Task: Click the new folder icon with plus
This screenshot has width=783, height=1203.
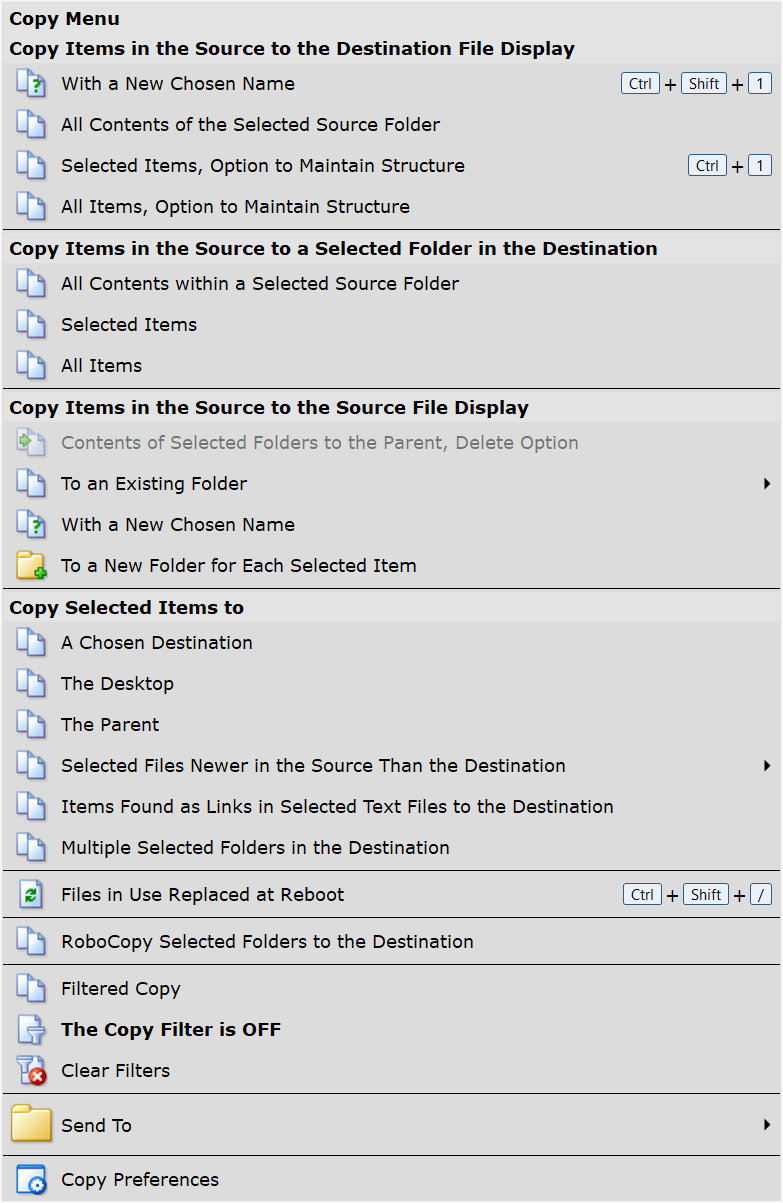Action: tap(31, 566)
